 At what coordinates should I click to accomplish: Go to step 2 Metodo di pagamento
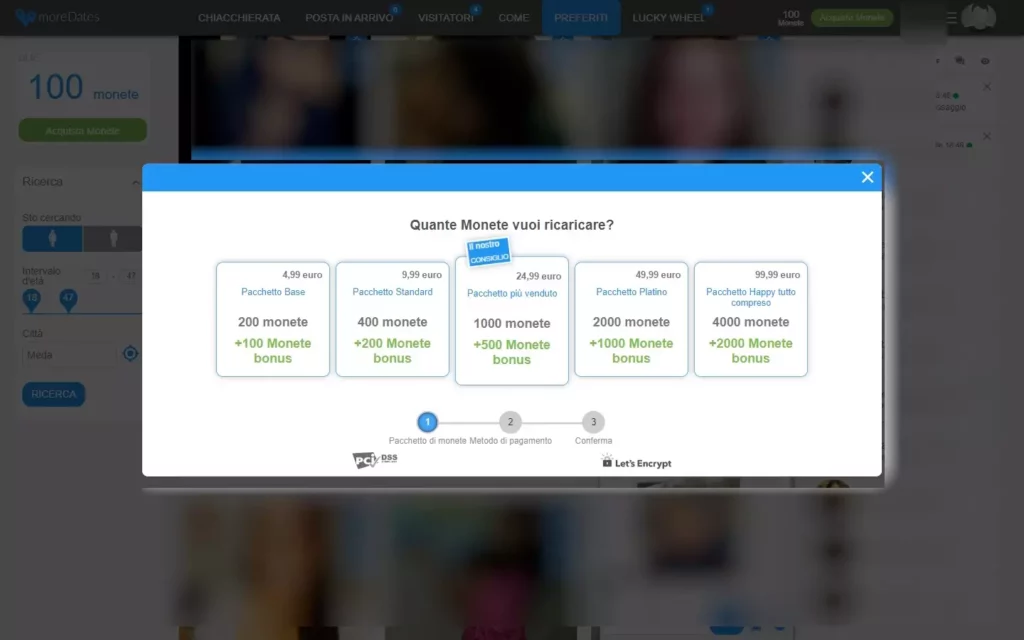510,422
